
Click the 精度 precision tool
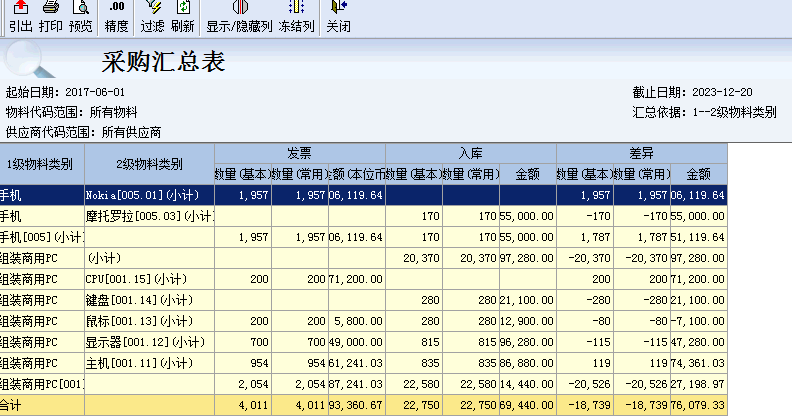click(116, 17)
